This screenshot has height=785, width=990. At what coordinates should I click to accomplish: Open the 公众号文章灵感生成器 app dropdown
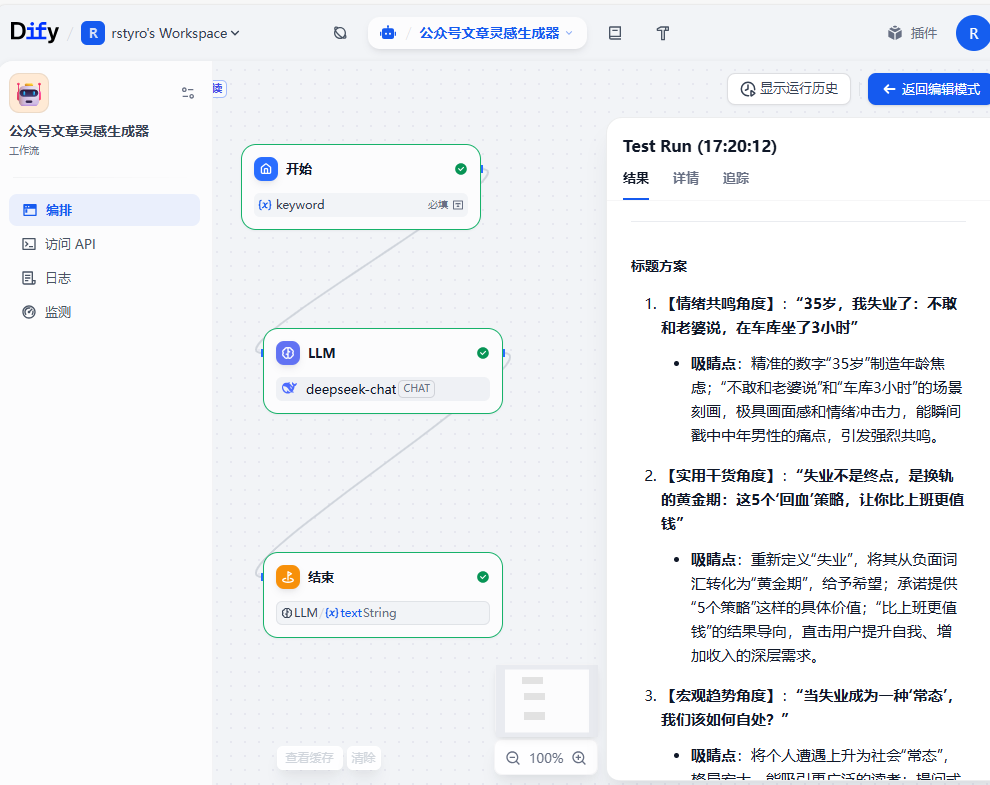pos(489,33)
